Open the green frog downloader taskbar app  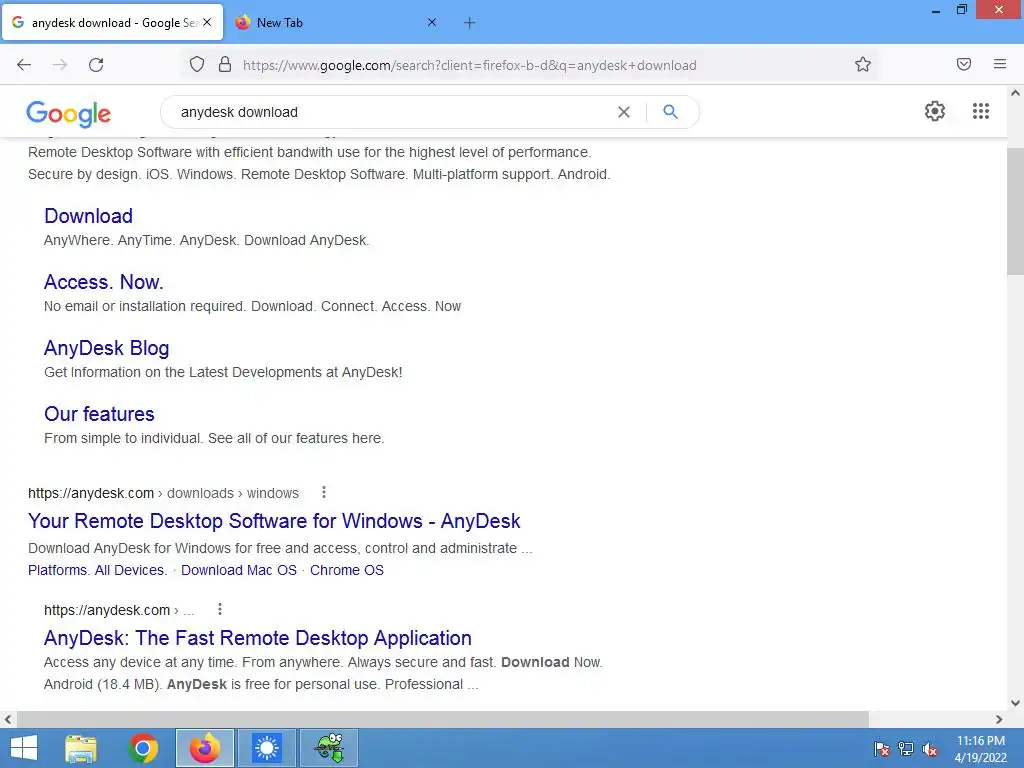pyautogui.click(x=329, y=748)
